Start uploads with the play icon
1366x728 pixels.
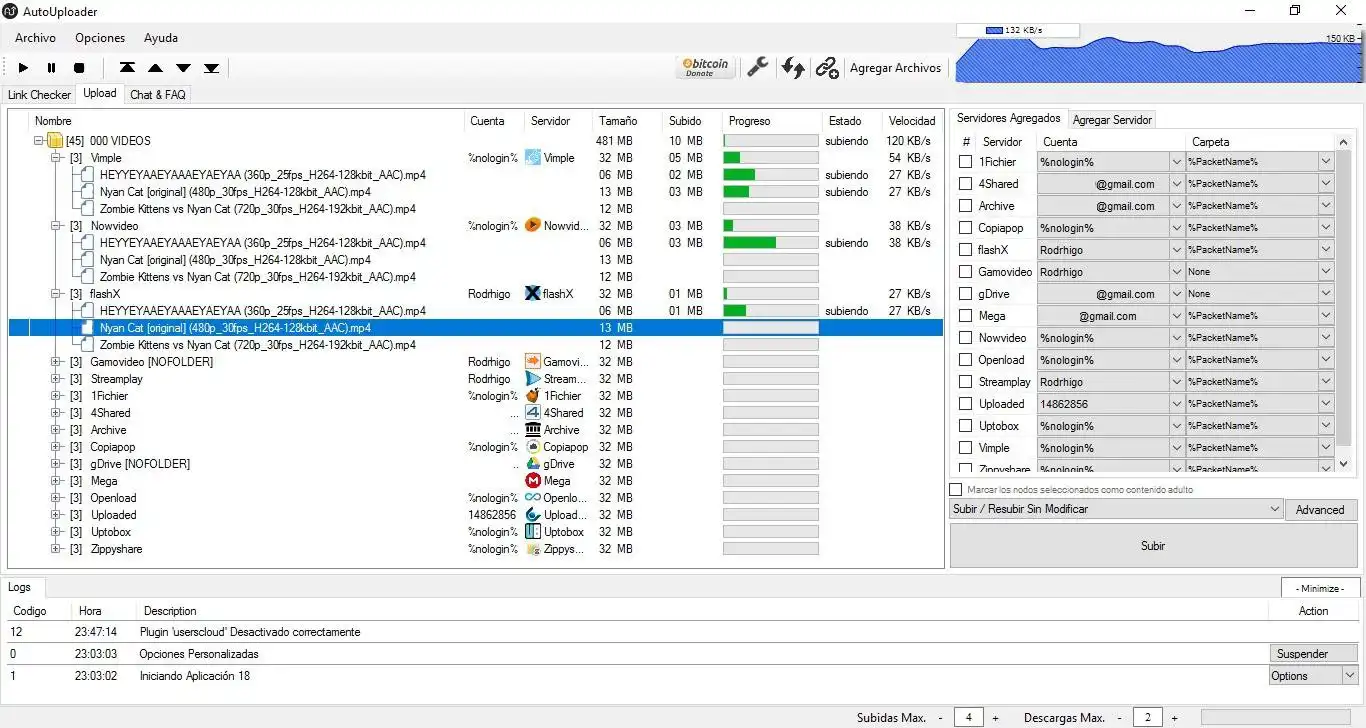[x=23, y=68]
